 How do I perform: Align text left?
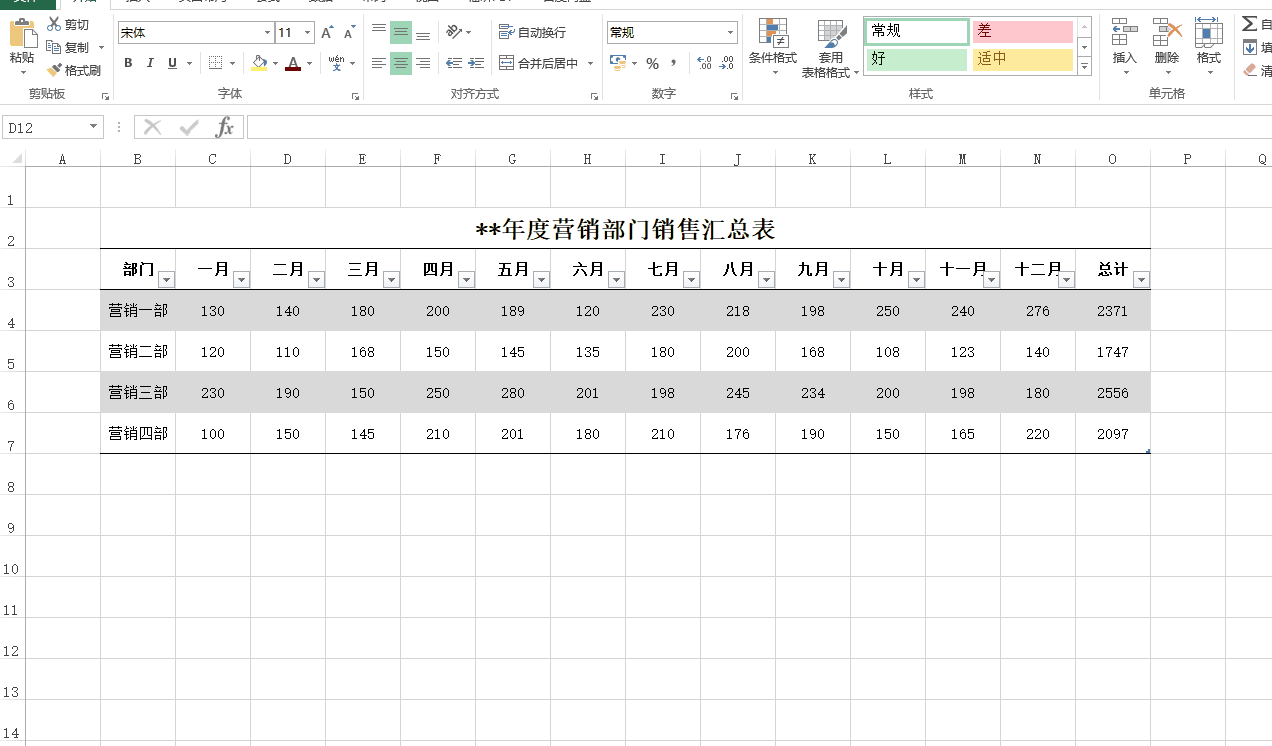pos(379,63)
